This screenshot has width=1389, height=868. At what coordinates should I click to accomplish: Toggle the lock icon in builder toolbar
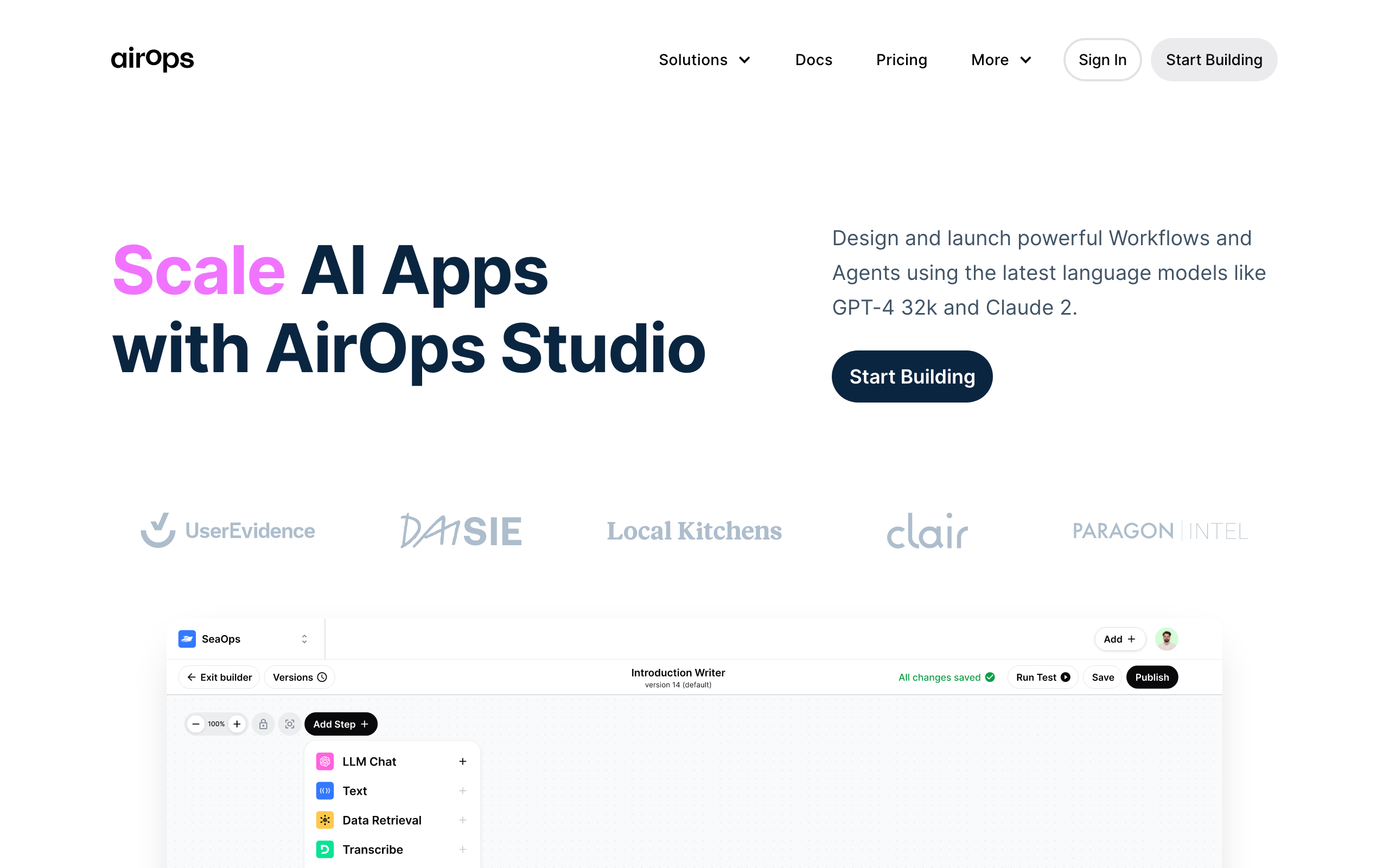263,723
